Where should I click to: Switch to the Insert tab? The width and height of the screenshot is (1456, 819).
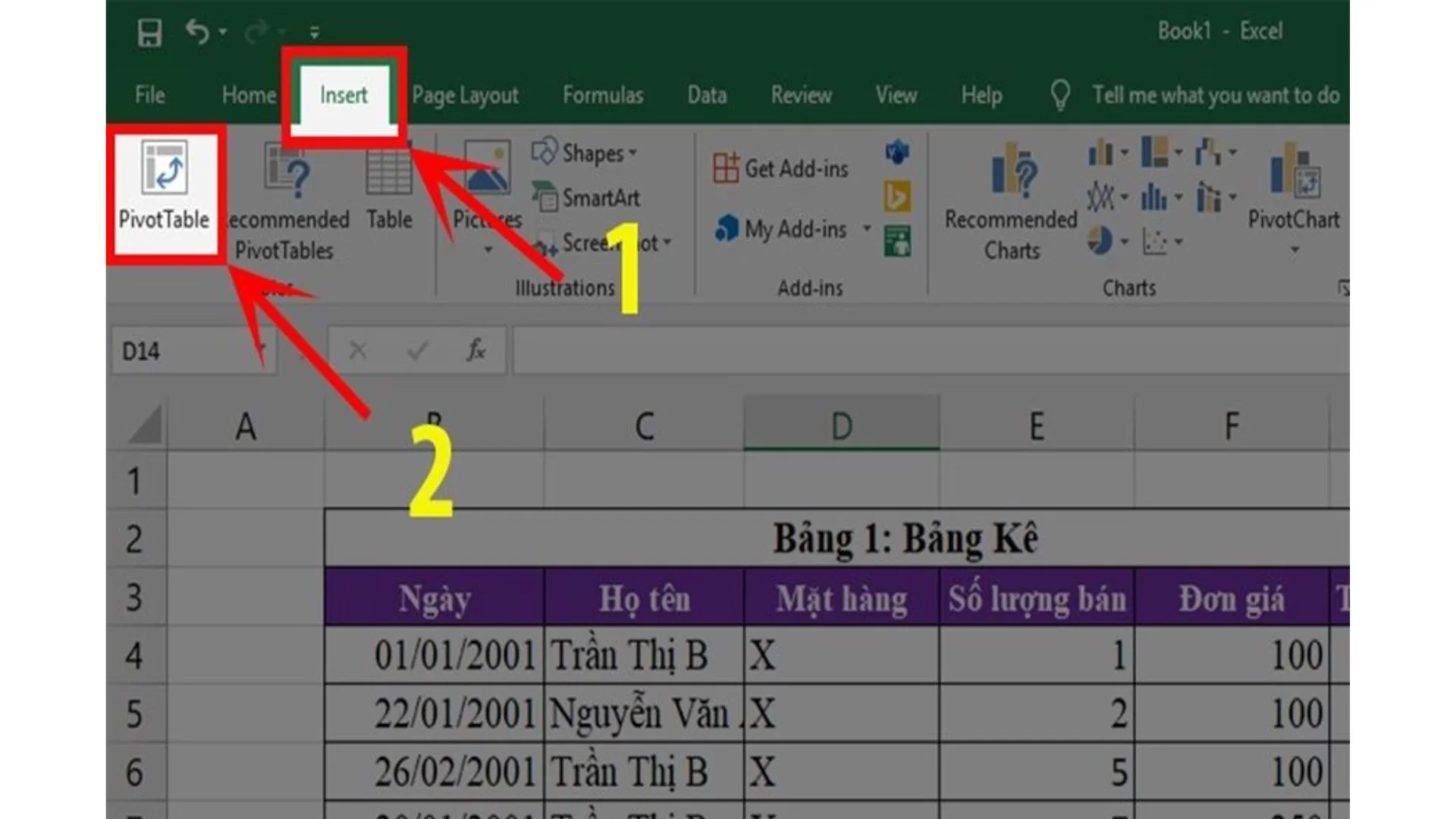[x=343, y=96]
